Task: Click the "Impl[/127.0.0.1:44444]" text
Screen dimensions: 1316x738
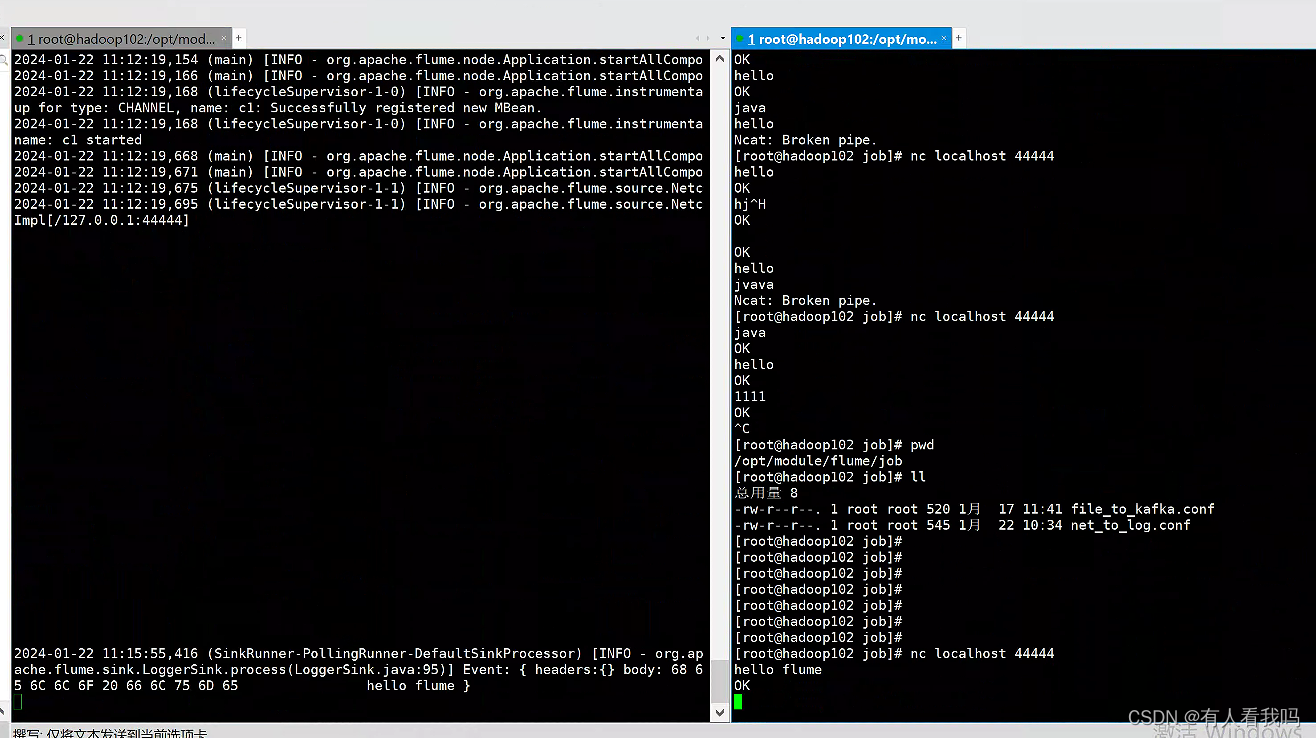Action: [x=102, y=220]
